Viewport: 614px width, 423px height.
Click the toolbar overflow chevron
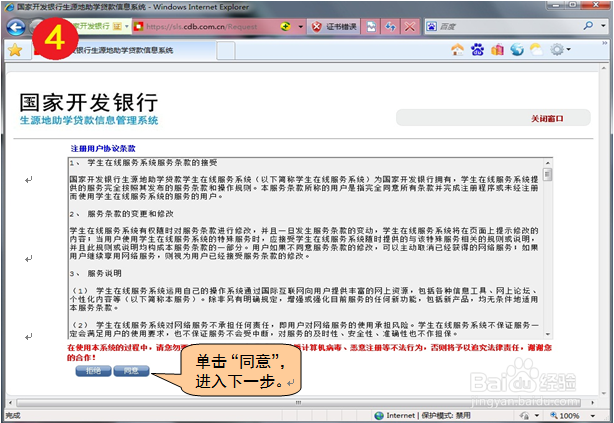pos(605,43)
